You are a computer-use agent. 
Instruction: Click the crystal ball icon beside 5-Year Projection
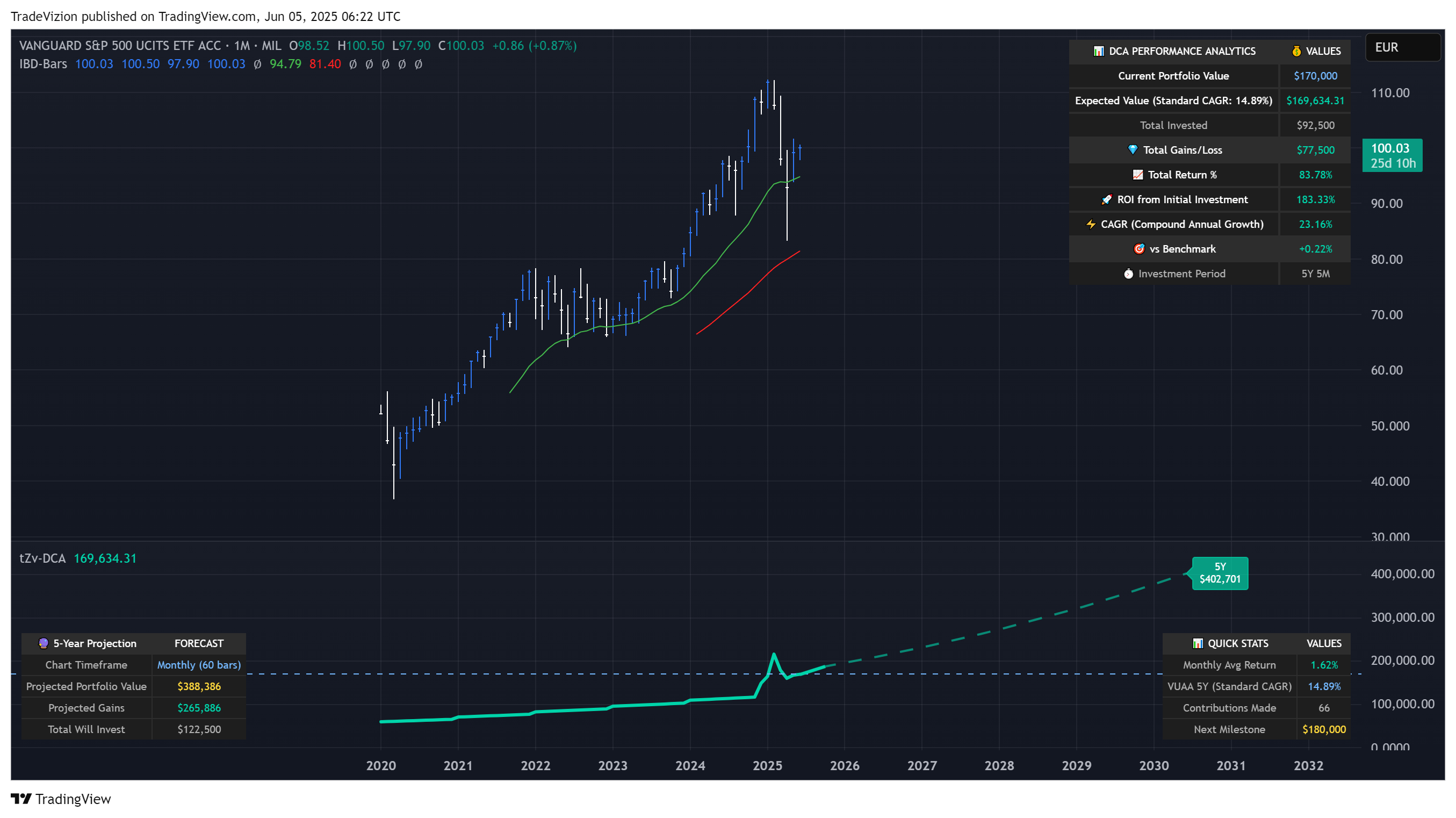pyautogui.click(x=43, y=643)
